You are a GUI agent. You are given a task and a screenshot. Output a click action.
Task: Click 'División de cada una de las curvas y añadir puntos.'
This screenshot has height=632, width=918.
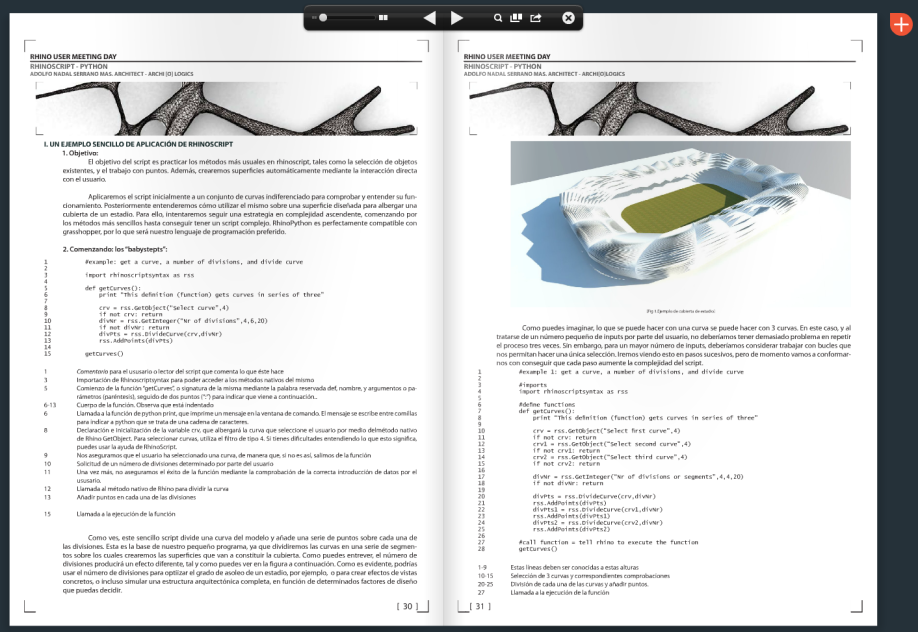point(579,584)
